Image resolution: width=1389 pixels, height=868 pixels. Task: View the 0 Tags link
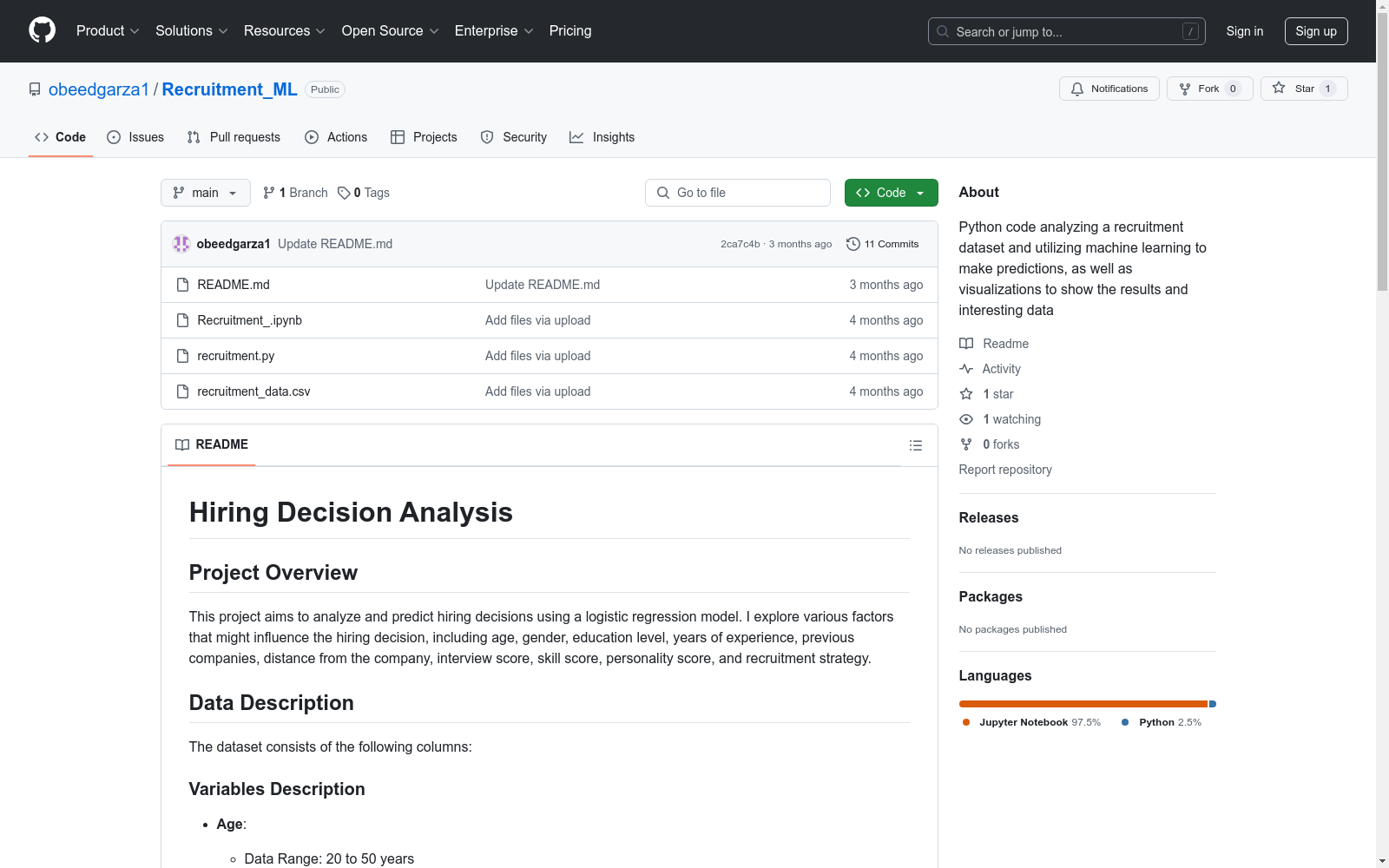coord(363,193)
